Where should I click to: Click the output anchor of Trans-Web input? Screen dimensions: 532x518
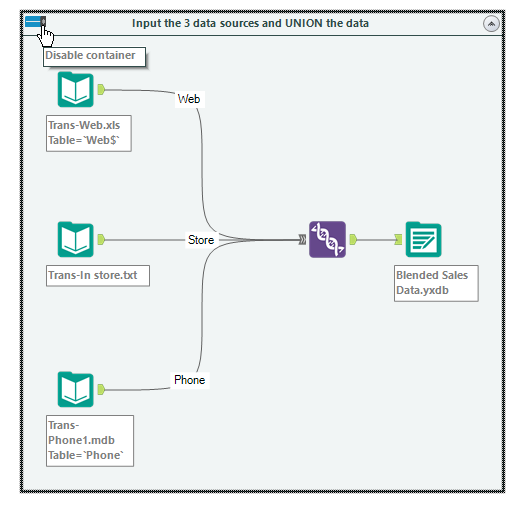101,90
